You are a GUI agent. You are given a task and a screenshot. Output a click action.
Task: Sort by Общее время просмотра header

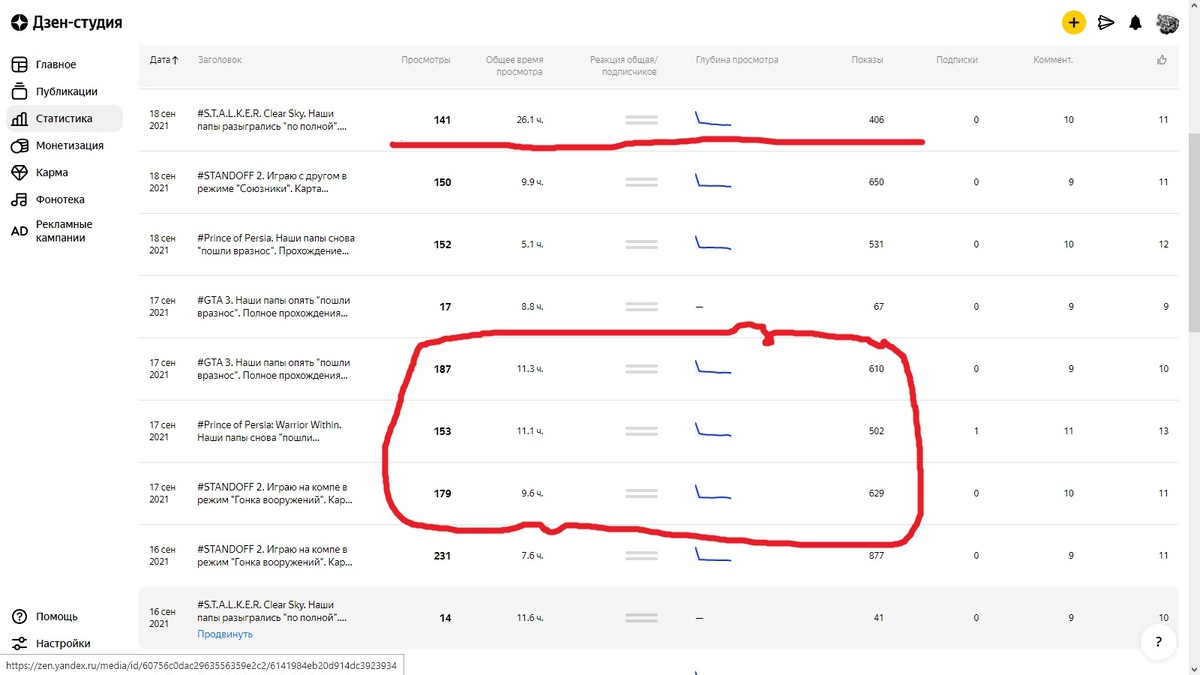(x=514, y=66)
